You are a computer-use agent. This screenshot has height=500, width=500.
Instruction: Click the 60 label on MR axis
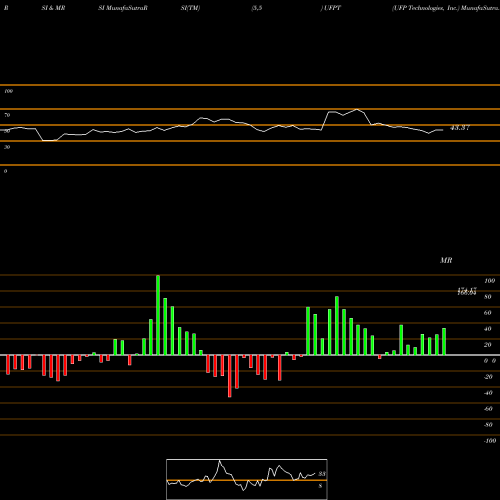[x=488, y=313]
